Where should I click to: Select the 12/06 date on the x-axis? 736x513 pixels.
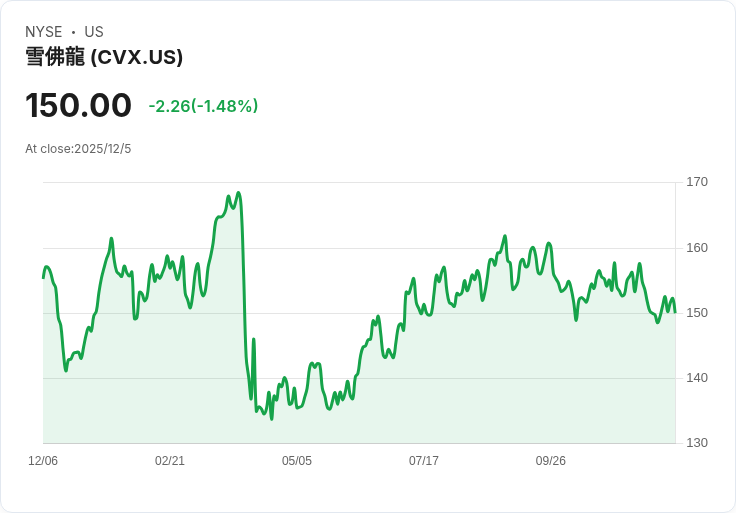43,461
